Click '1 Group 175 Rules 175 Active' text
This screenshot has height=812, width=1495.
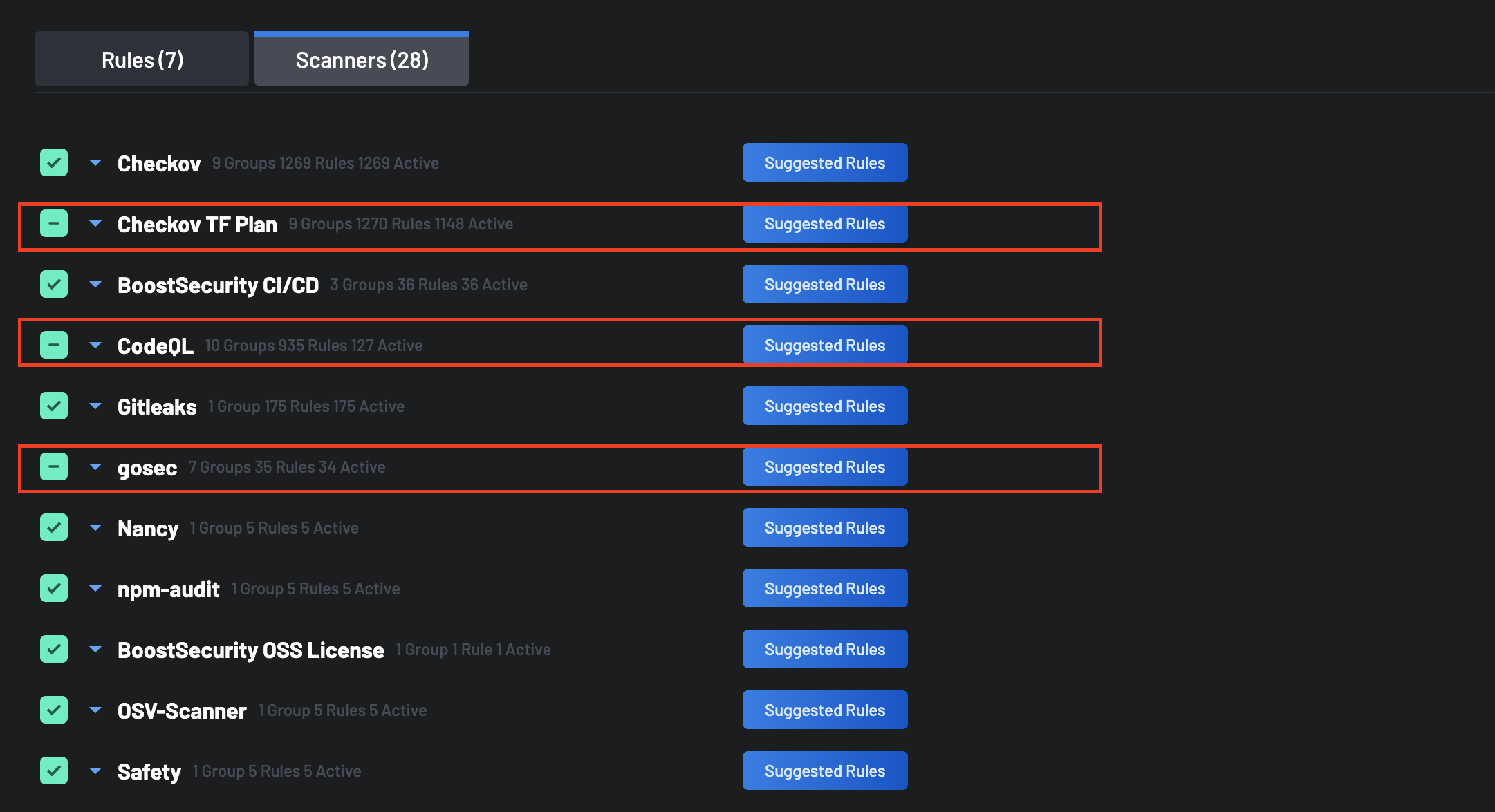click(306, 406)
